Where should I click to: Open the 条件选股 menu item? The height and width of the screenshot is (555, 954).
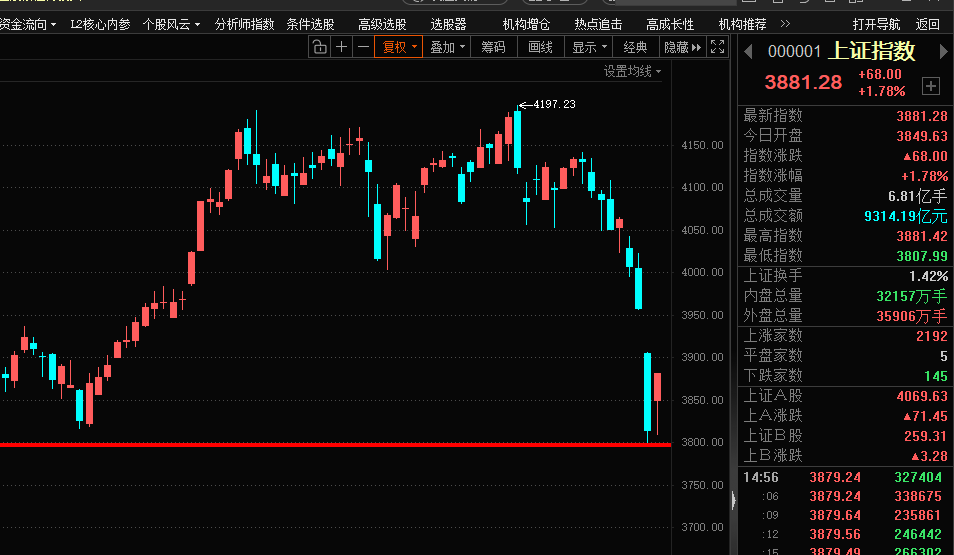310,23
